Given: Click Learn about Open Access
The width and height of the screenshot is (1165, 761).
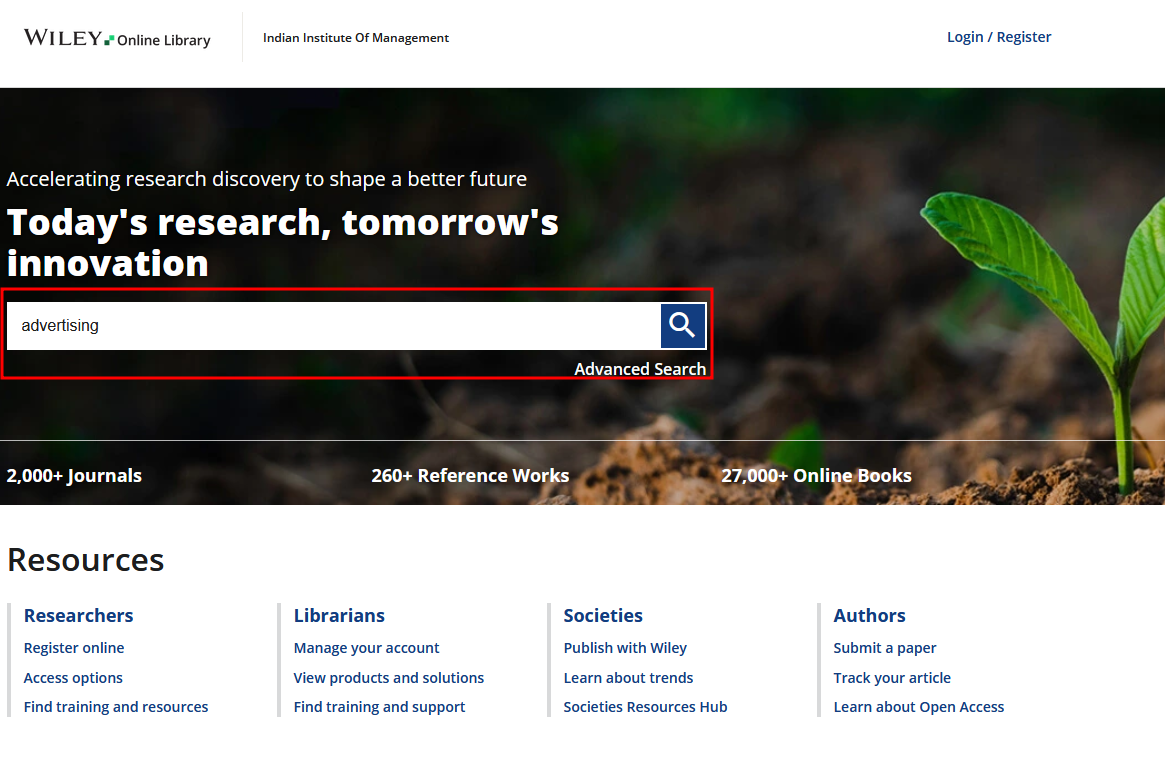Looking at the screenshot, I should (x=918, y=707).
